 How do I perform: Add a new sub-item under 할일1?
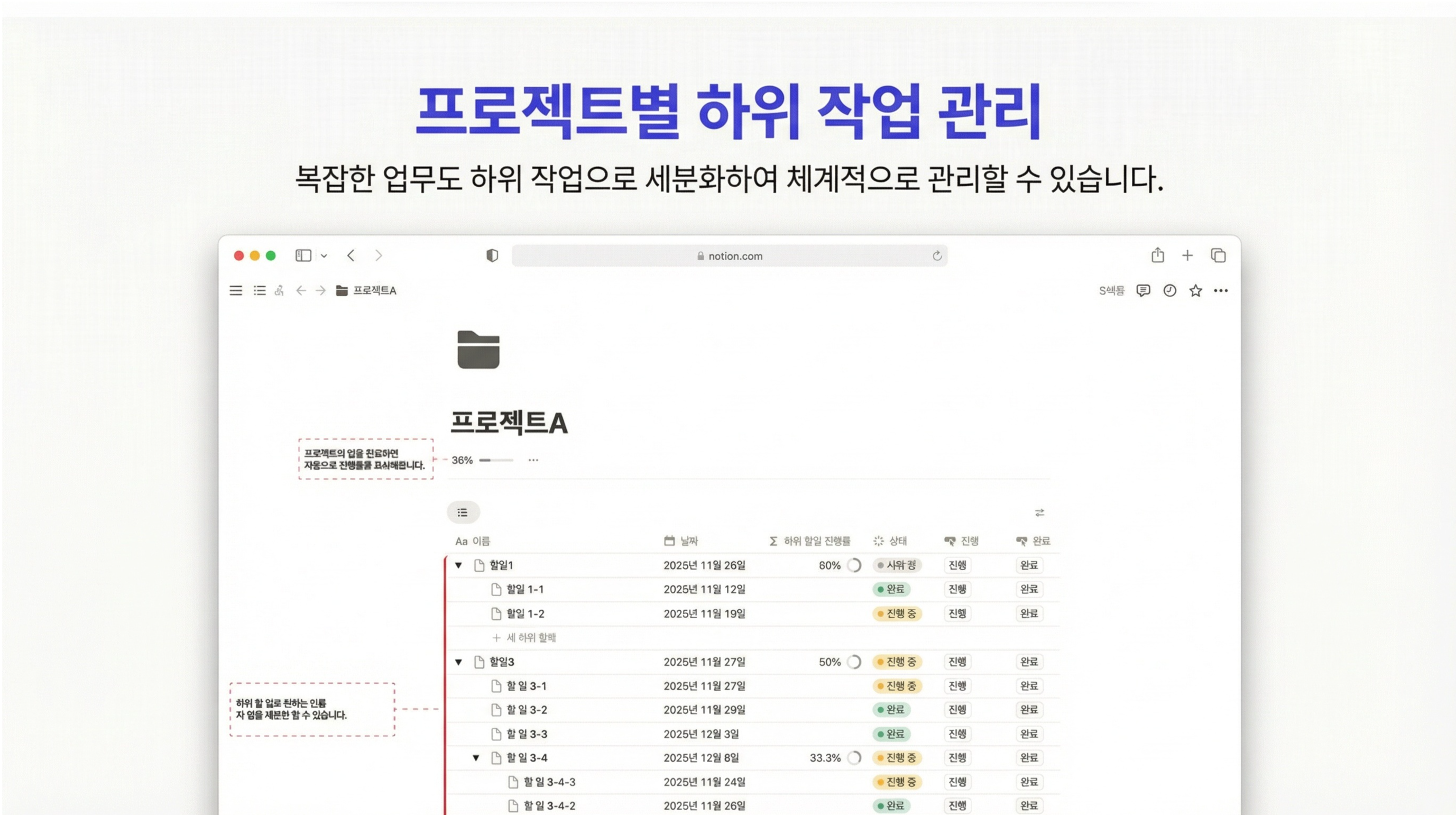[524, 638]
